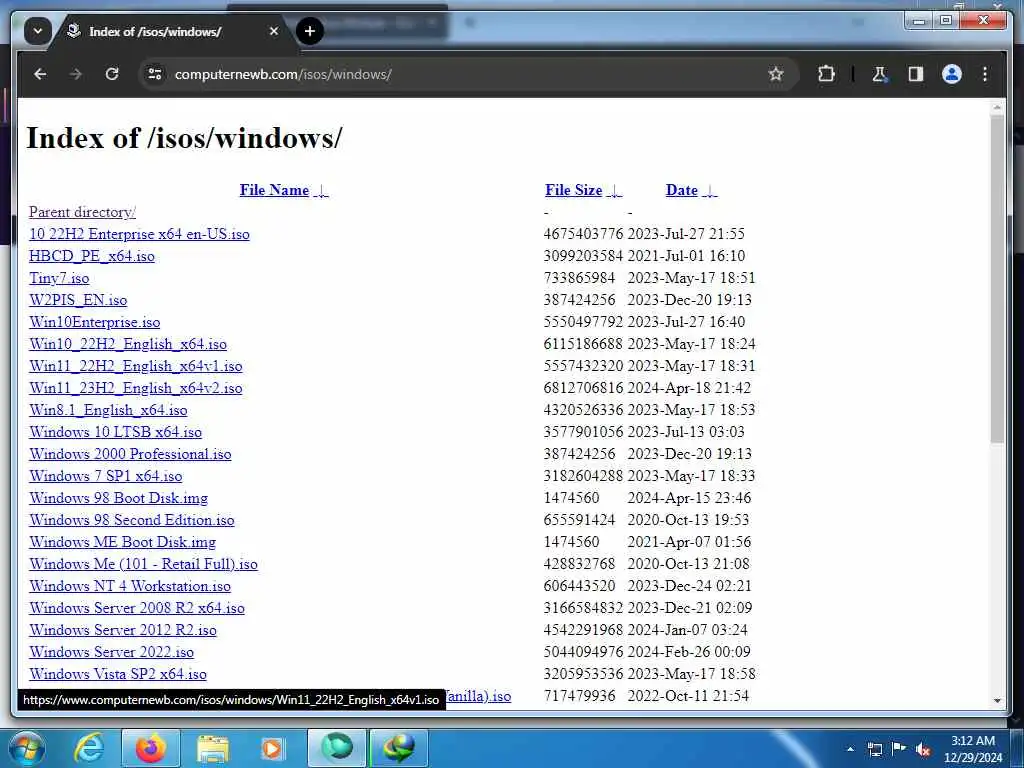
Task: Open the clock showing 3:12 AM
Action: 972,748
